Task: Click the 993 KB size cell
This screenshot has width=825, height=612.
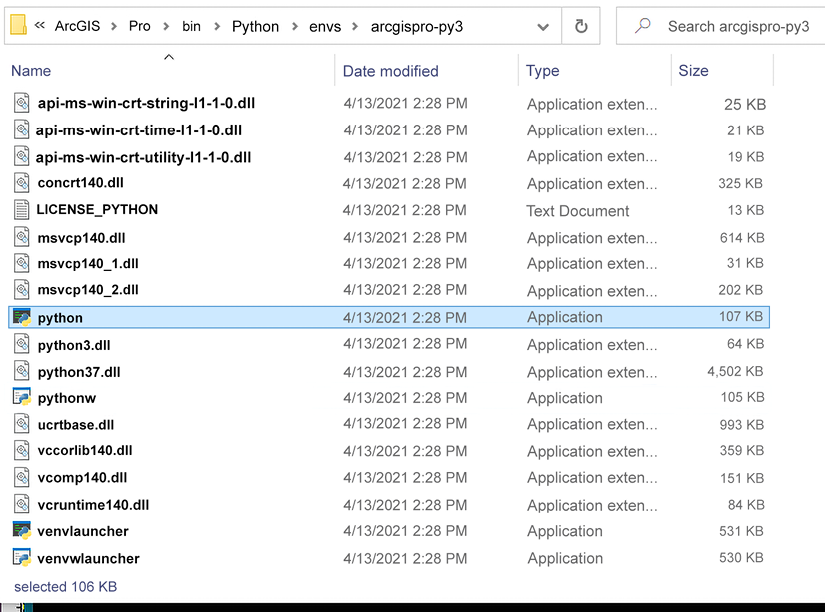Action: point(741,424)
